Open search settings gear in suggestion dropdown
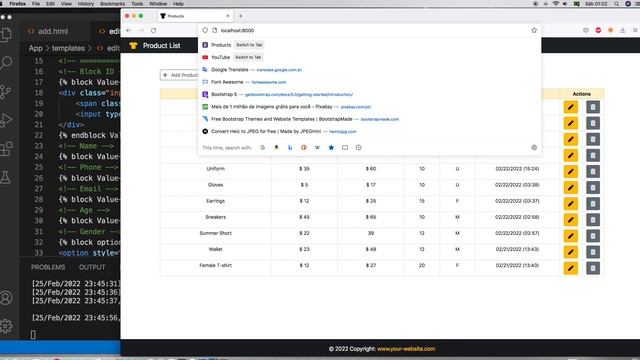Image resolution: width=640 pixels, height=360 pixels. pyautogui.click(x=534, y=147)
